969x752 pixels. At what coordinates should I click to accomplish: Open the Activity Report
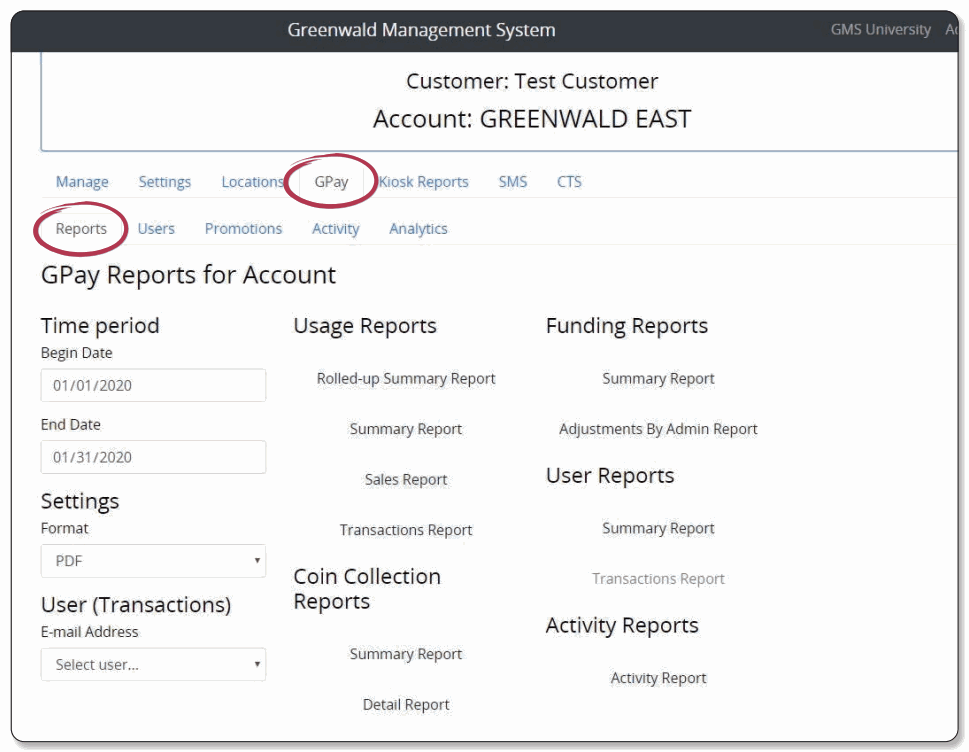[x=658, y=678]
